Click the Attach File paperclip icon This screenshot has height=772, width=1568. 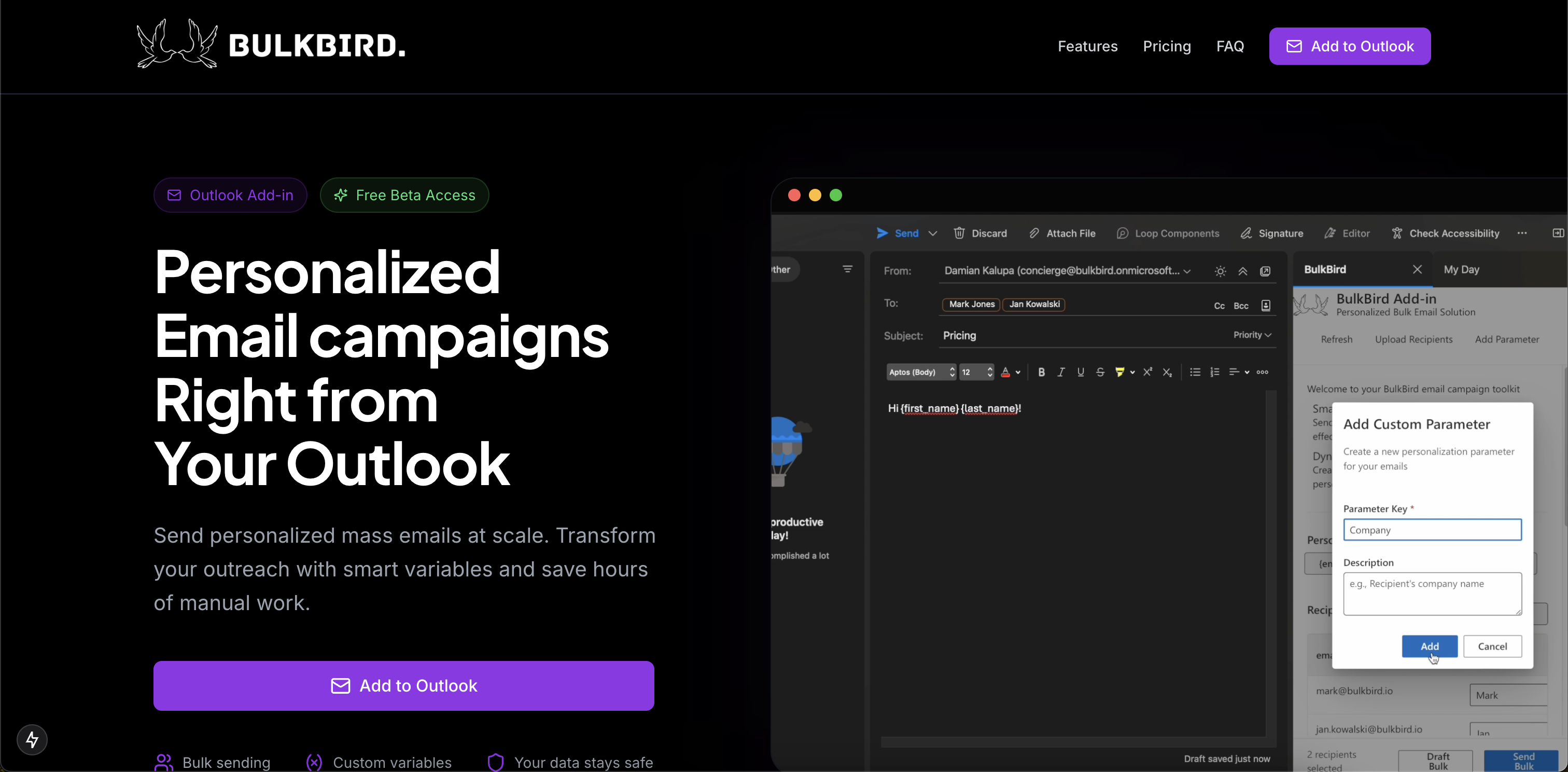click(1034, 233)
